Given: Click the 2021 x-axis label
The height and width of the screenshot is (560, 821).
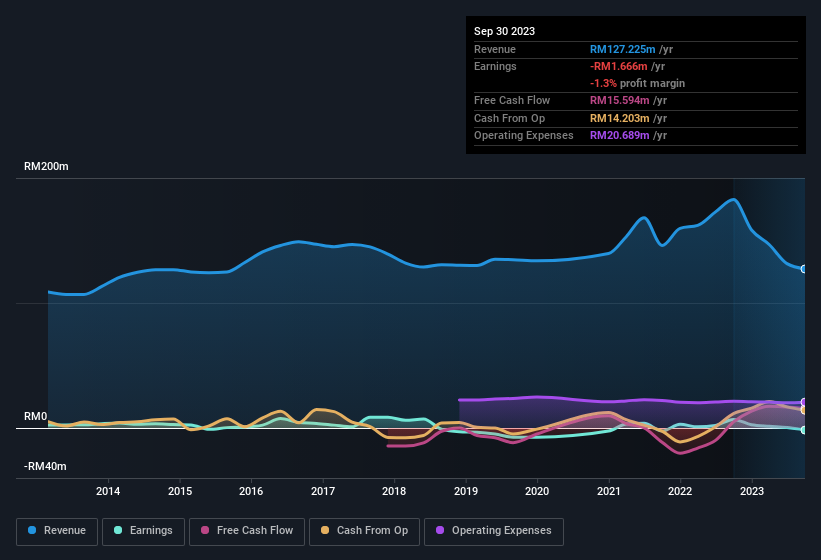Looking at the screenshot, I should 608,491.
